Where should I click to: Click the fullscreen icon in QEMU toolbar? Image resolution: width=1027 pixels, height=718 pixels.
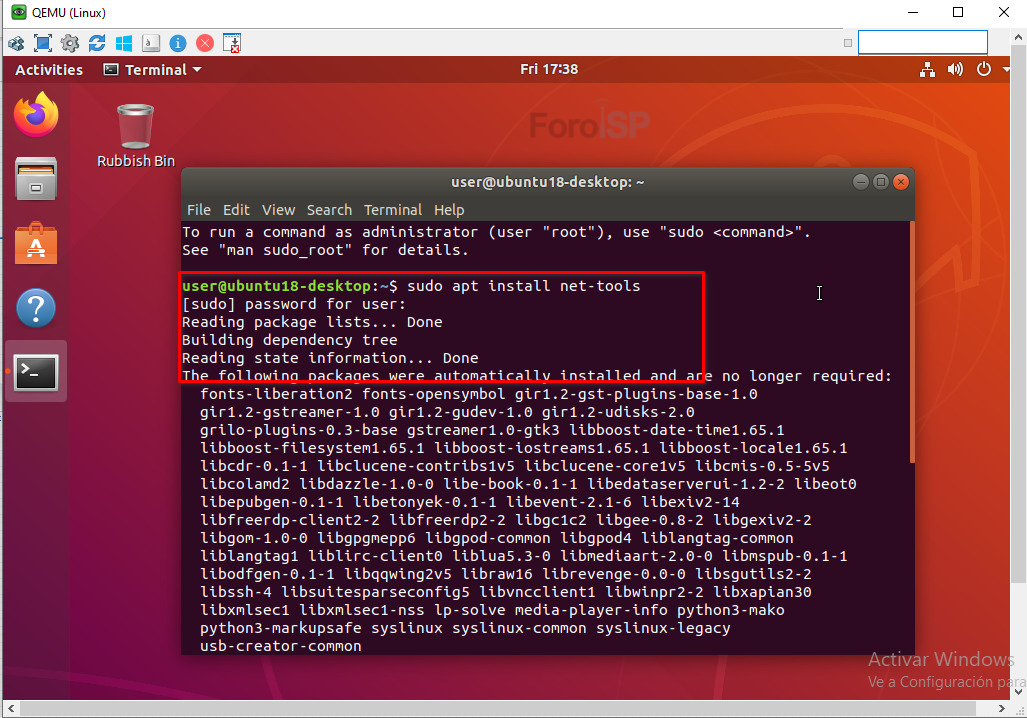point(43,43)
